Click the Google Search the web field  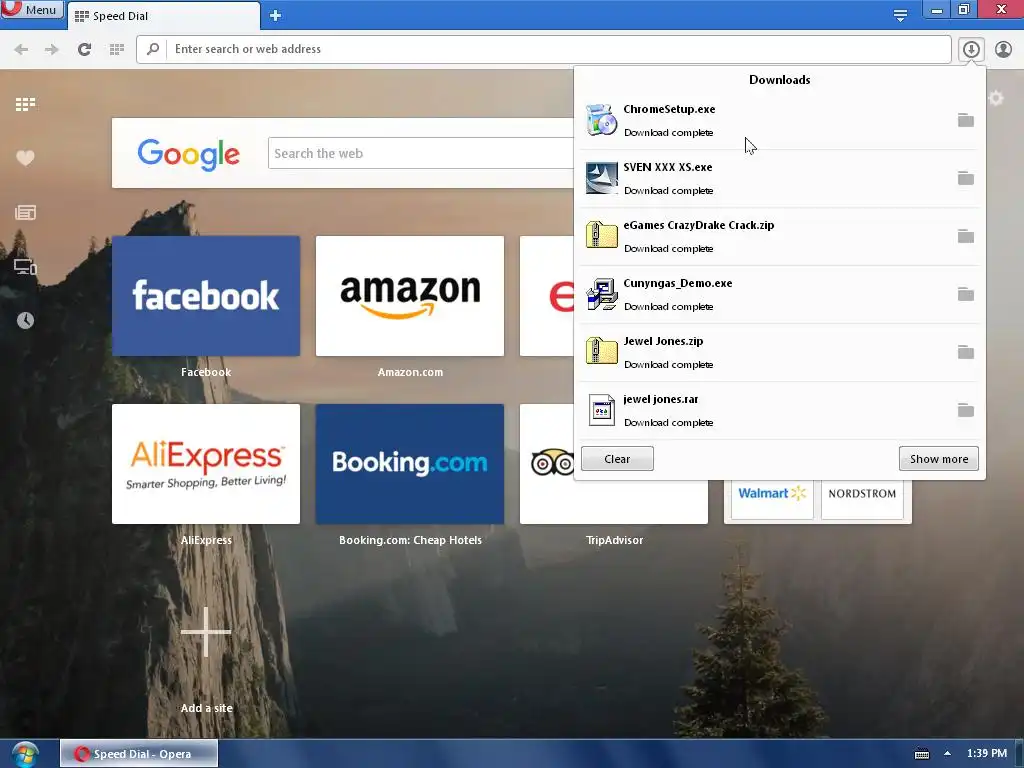point(421,153)
